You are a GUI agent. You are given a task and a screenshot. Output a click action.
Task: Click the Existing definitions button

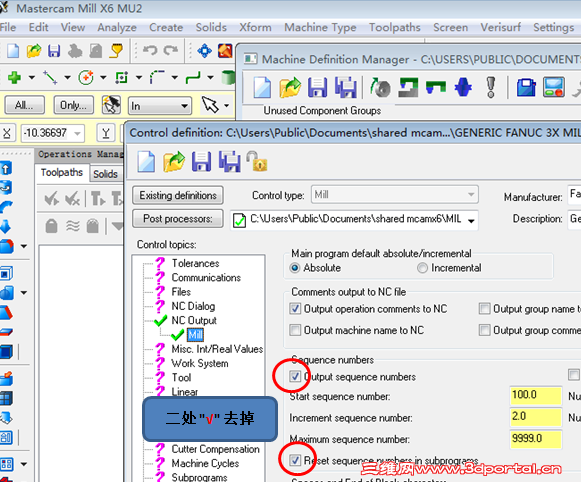point(178,195)
